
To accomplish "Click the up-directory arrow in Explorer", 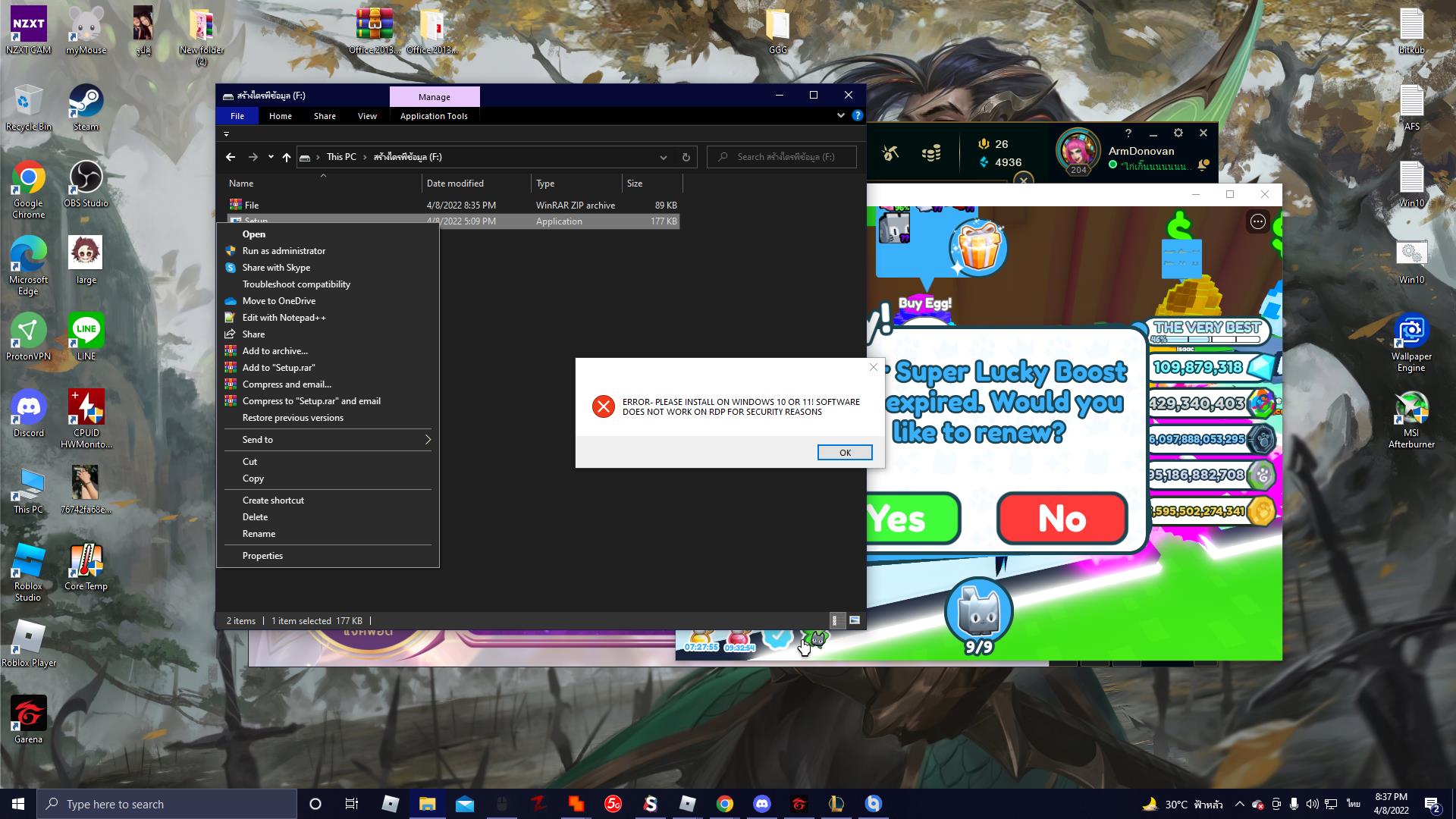I will click(x=286, y=157).
